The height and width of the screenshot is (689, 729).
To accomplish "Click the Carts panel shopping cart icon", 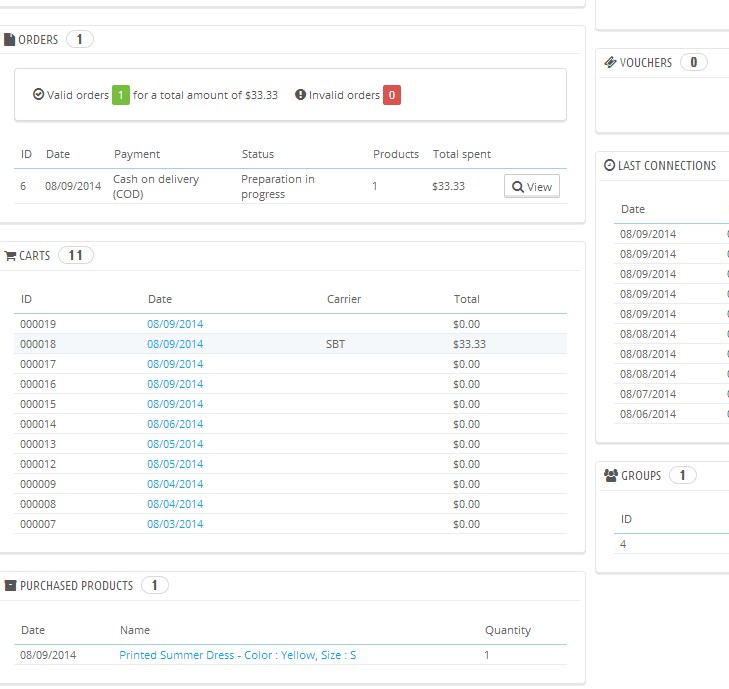I will [10, 256].
